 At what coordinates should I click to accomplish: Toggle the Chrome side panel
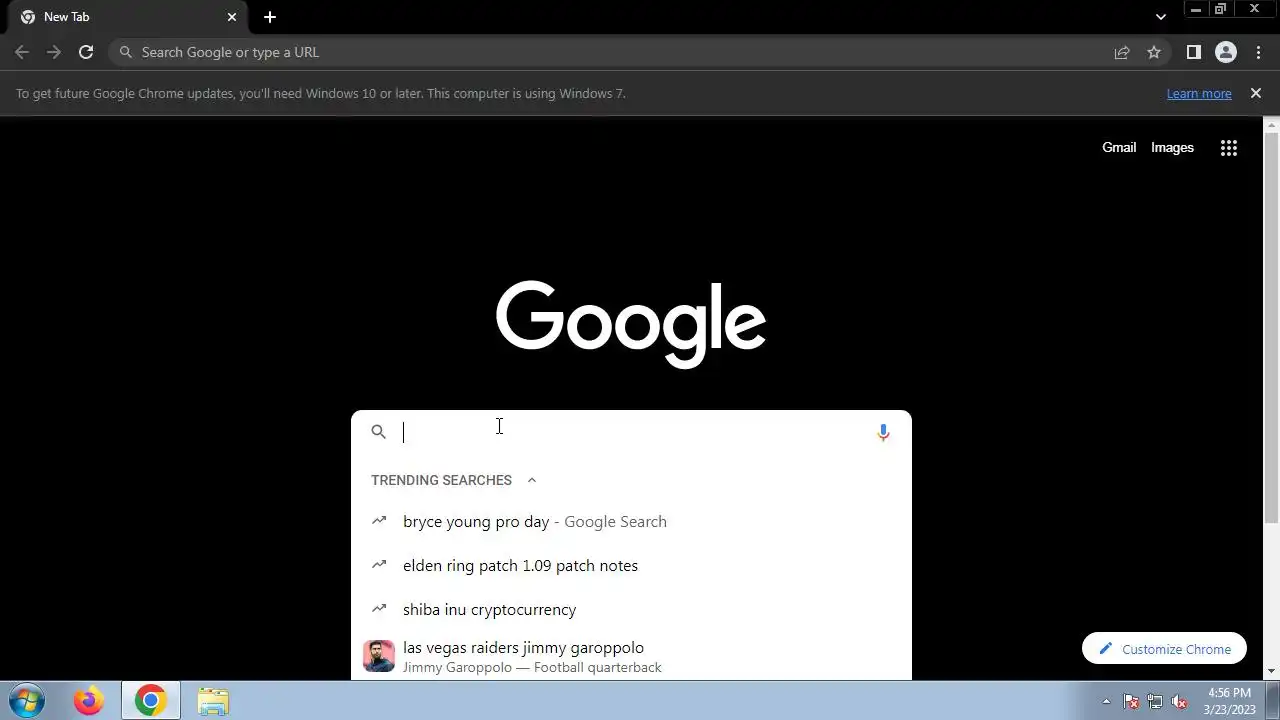tap(1193, 52)
